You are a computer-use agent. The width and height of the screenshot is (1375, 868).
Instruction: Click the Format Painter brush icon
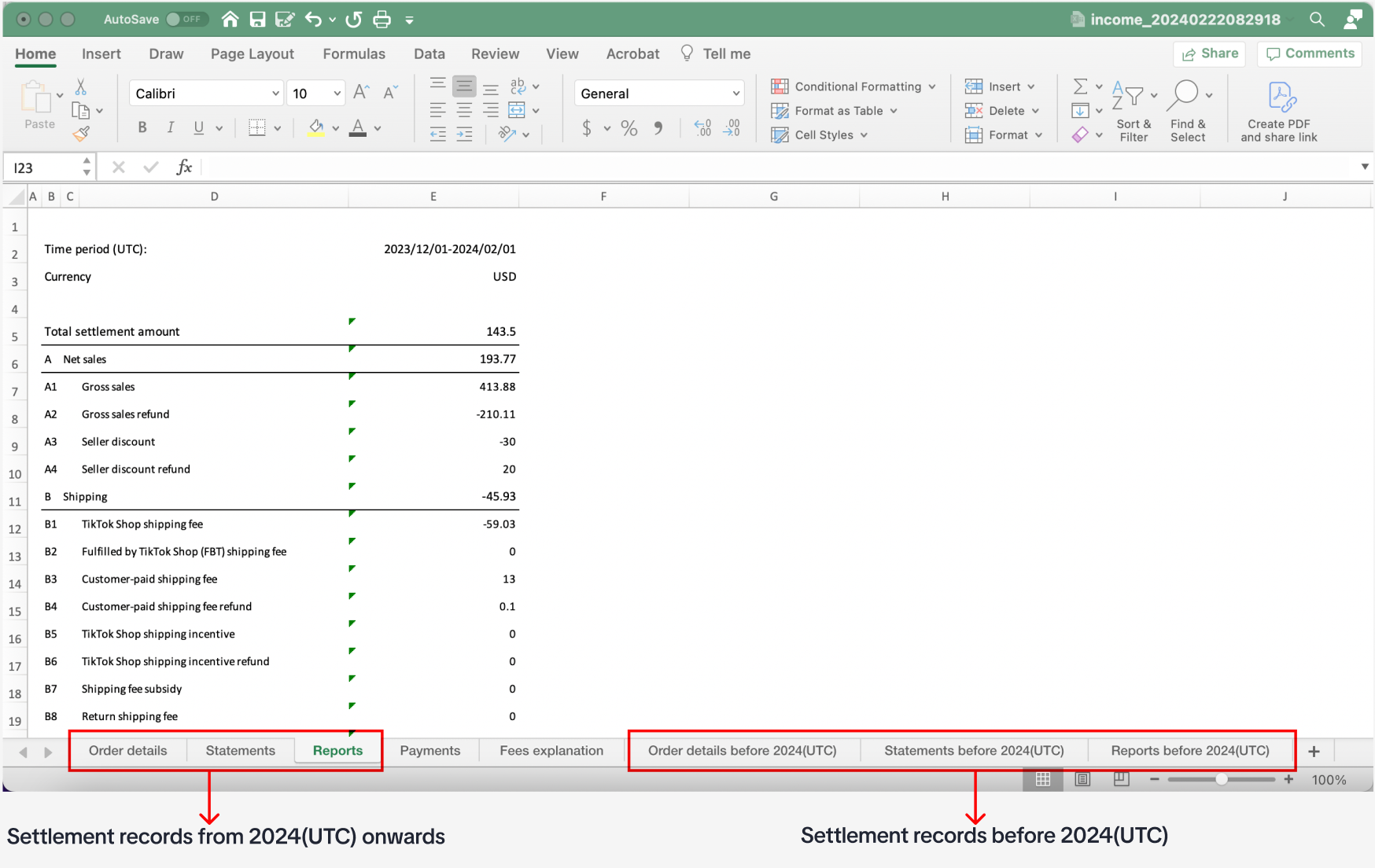tap(80, 134)
